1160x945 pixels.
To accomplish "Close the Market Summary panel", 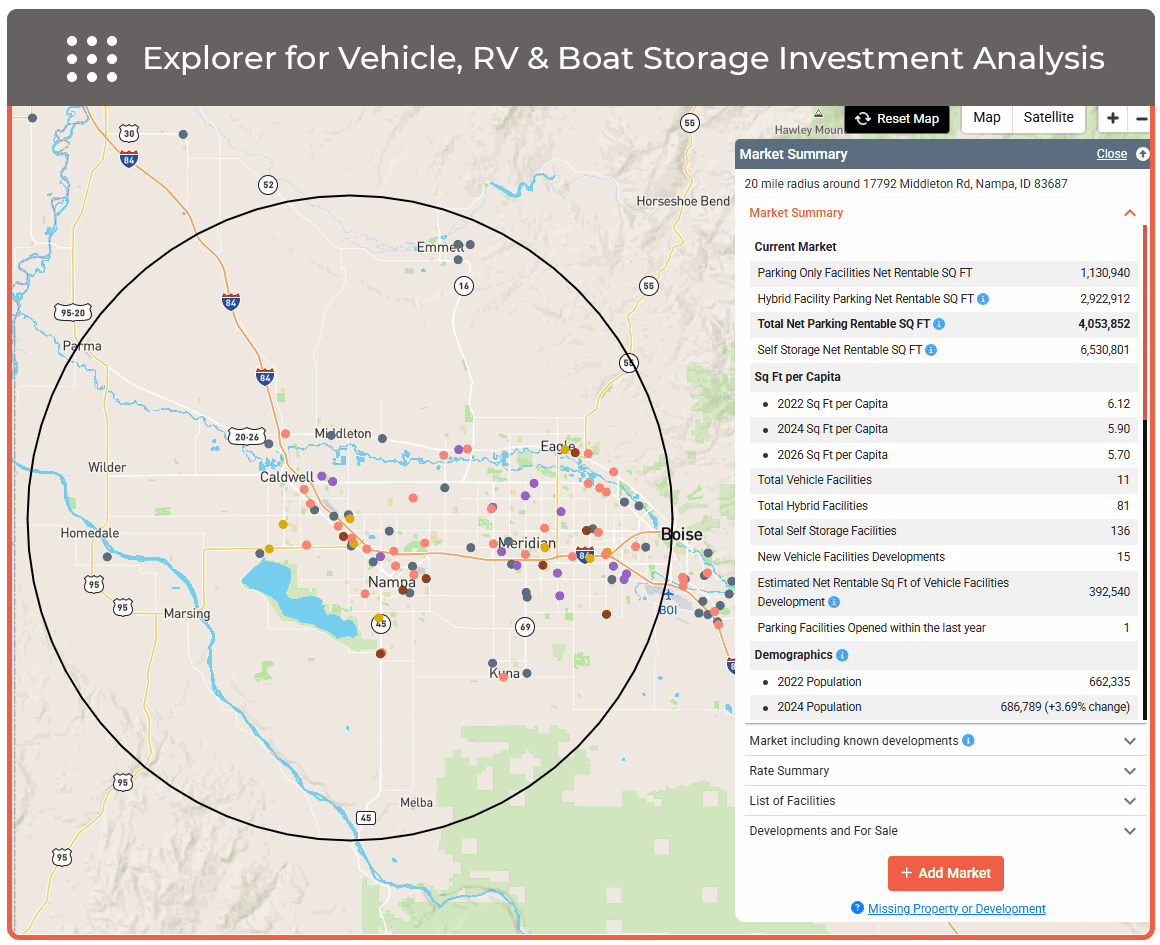I will tap(1111, 154).
